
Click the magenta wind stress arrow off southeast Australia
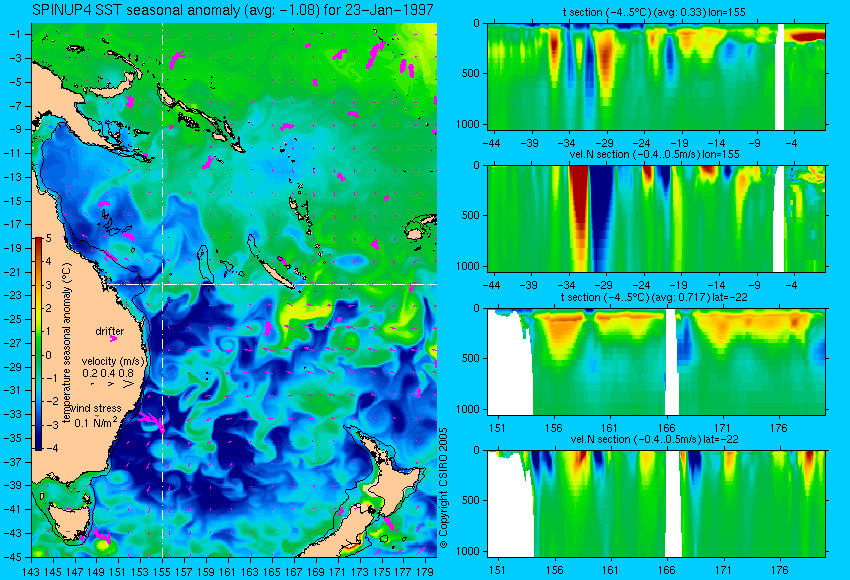[151, 422]
